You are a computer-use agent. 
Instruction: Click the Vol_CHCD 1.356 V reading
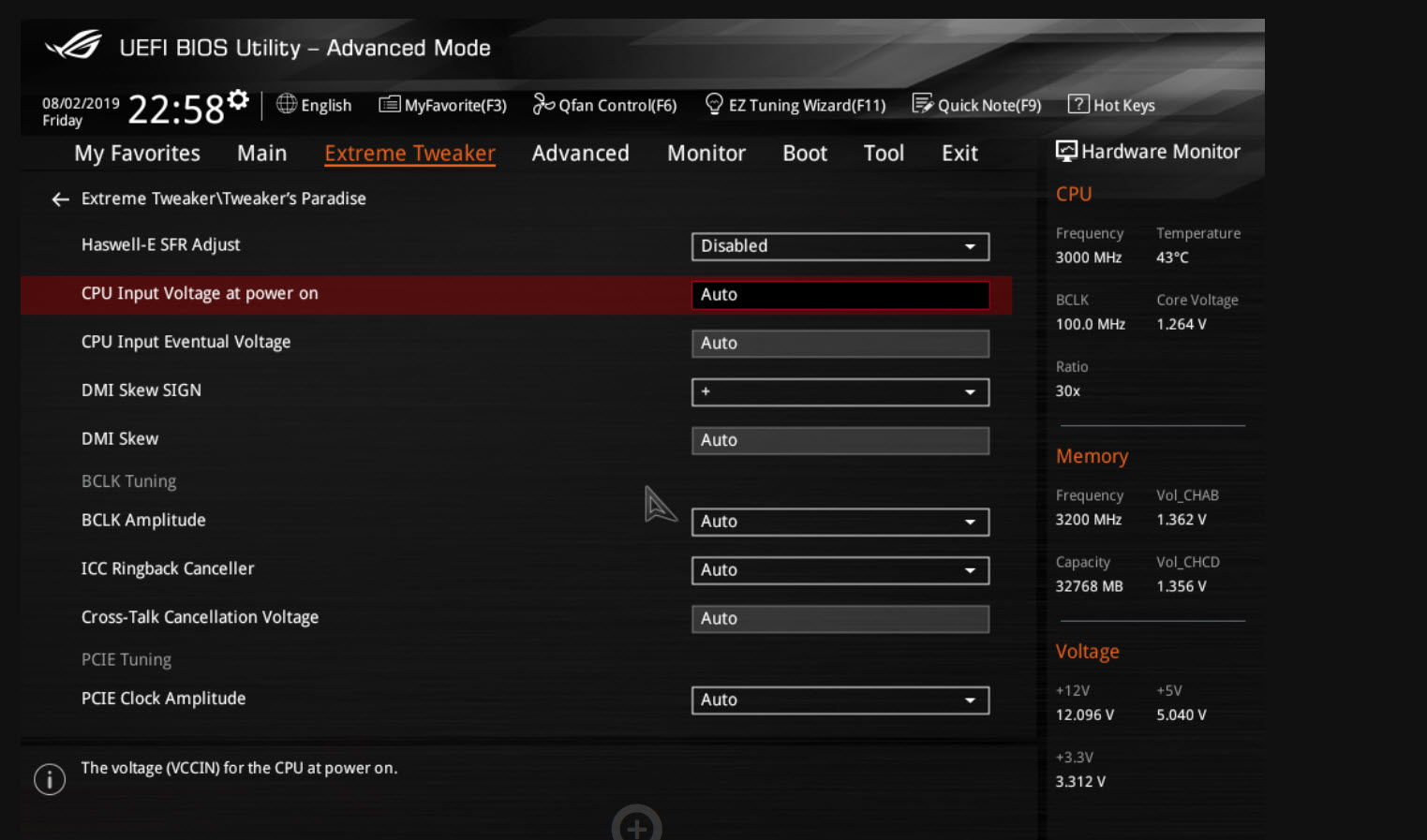[x=1182, y=587]
